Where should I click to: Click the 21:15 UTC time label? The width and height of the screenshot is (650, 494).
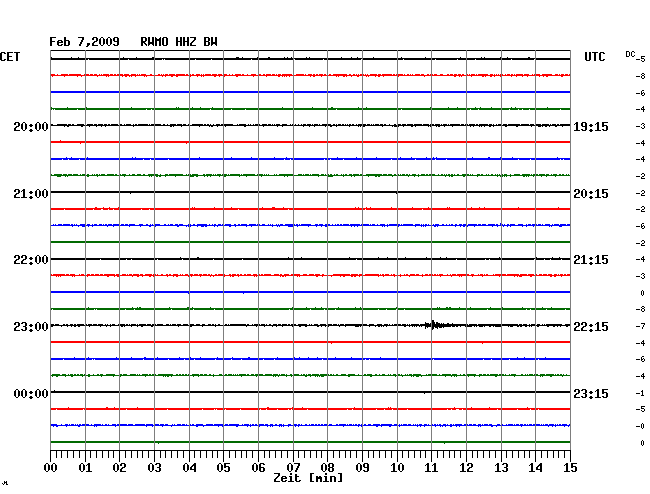point(591,260)
